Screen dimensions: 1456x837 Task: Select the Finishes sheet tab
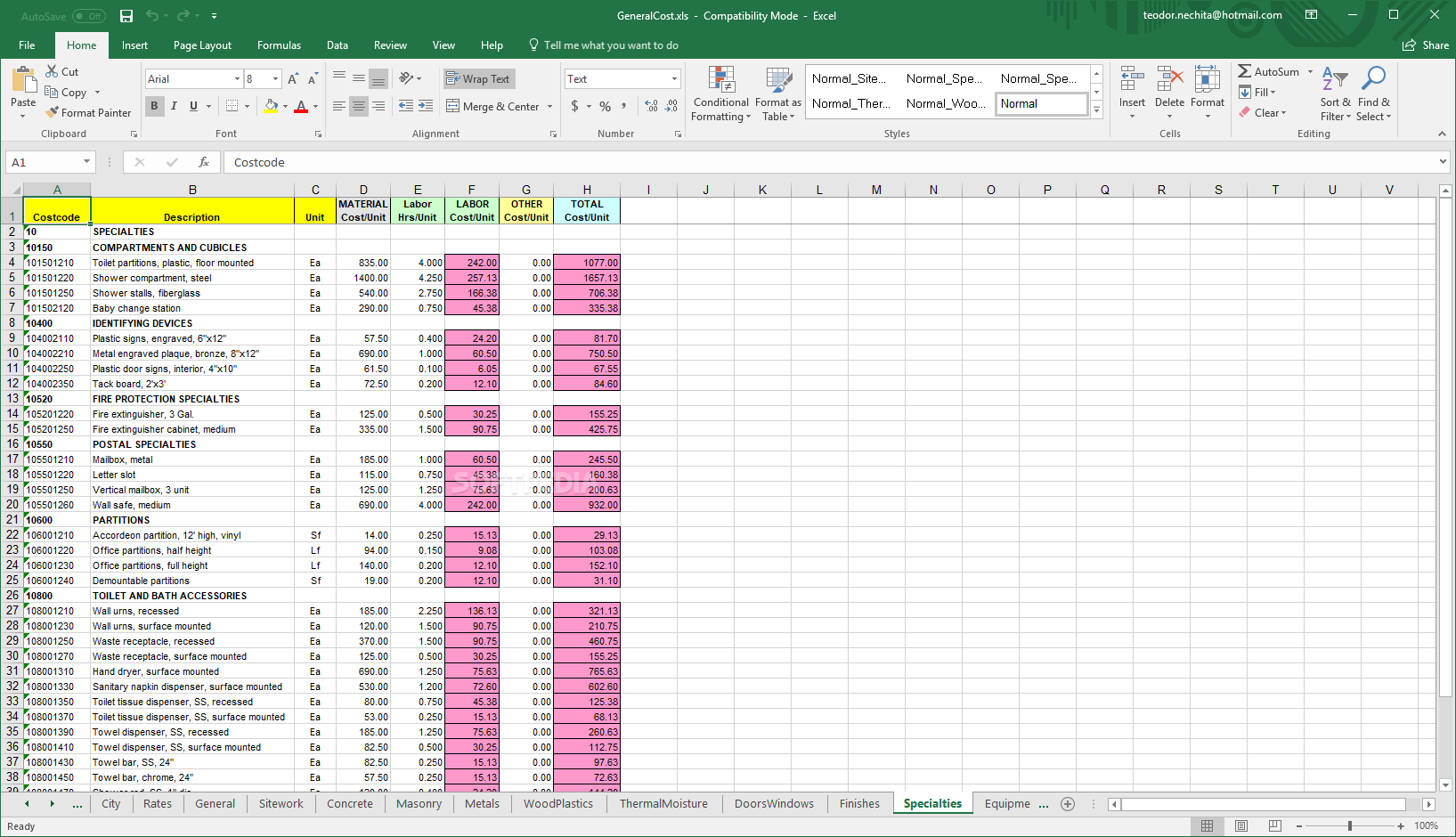point(859,804)
